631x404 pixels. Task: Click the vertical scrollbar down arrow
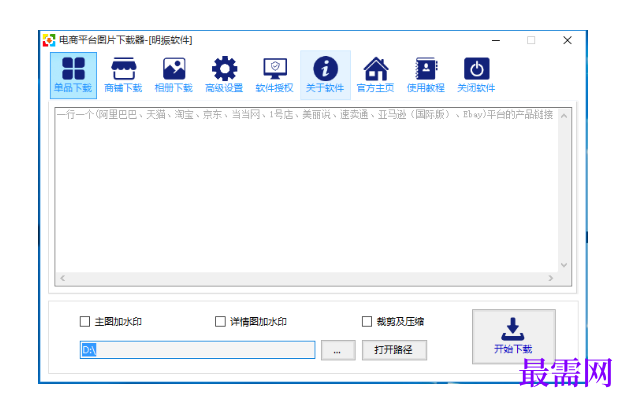(x=564, y=265)
